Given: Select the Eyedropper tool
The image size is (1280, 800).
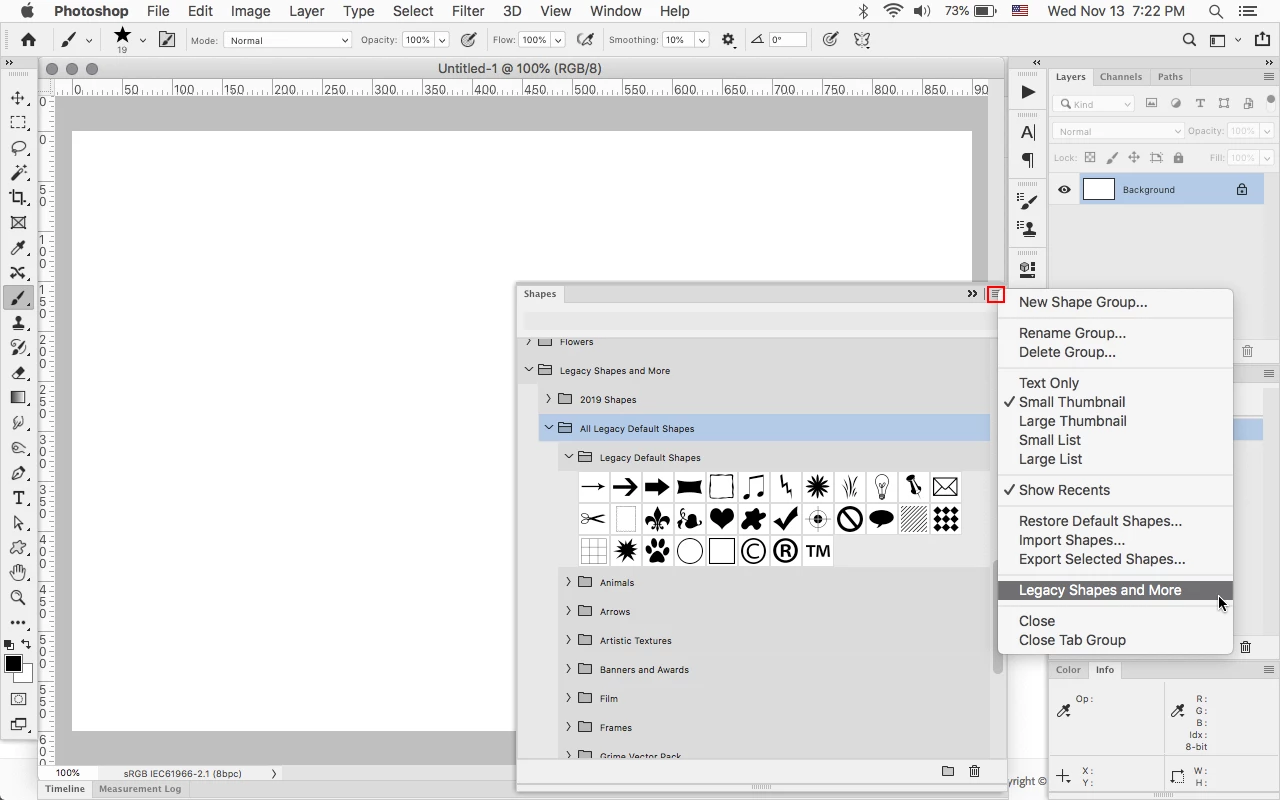Looking at the screenshot, I should coord(18,248).
